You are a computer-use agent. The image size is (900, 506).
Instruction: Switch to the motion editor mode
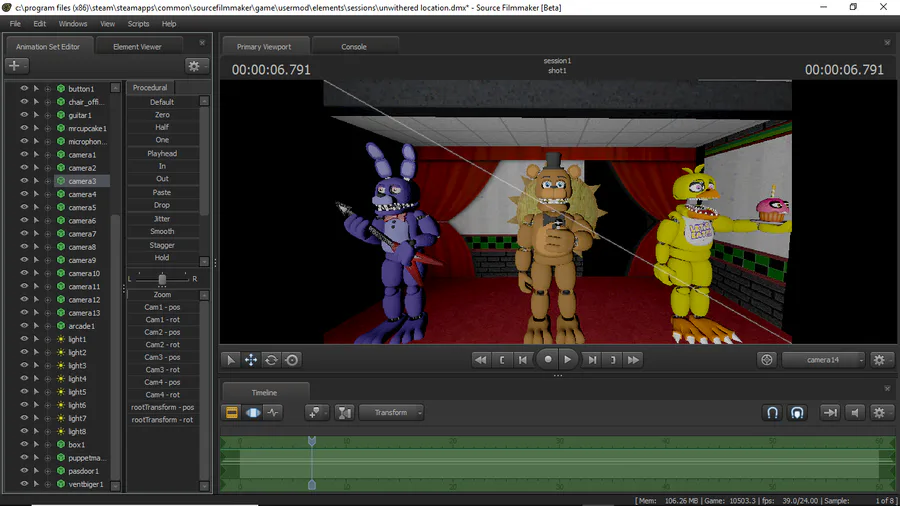[x=253, y=412]
